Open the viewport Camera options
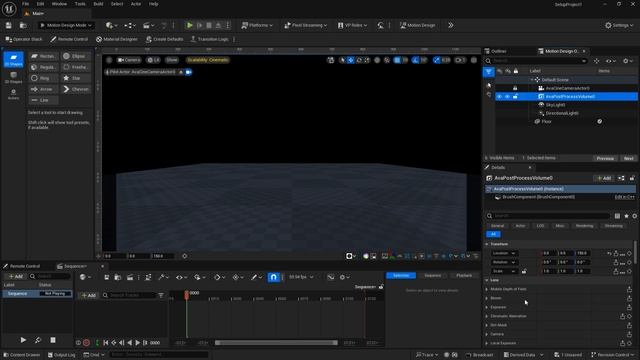Screen dimensions: 640x360 click(129, 60)
